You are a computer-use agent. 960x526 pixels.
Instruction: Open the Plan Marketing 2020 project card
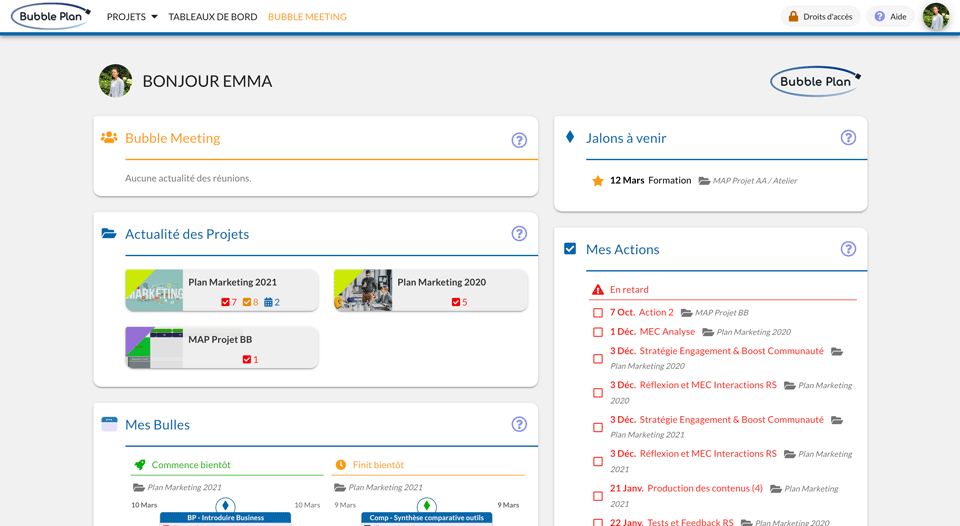coord(430,290)
